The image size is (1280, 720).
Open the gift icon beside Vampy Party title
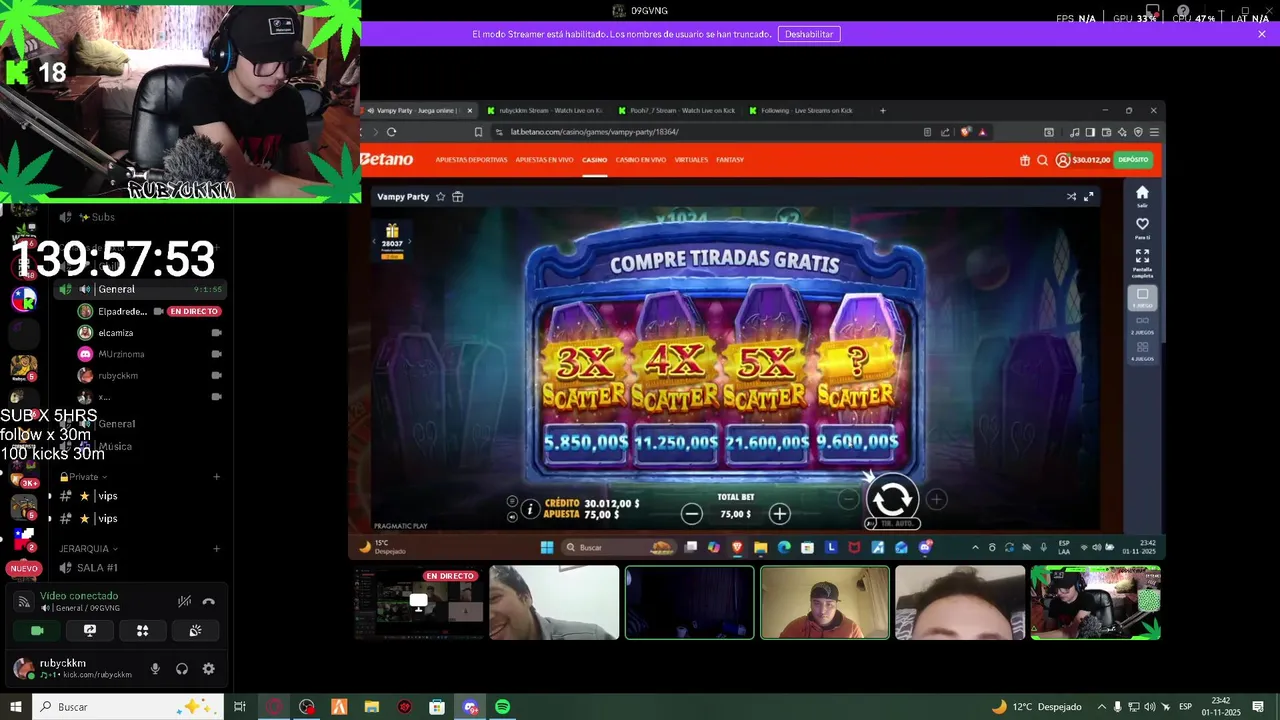point(458,197)
